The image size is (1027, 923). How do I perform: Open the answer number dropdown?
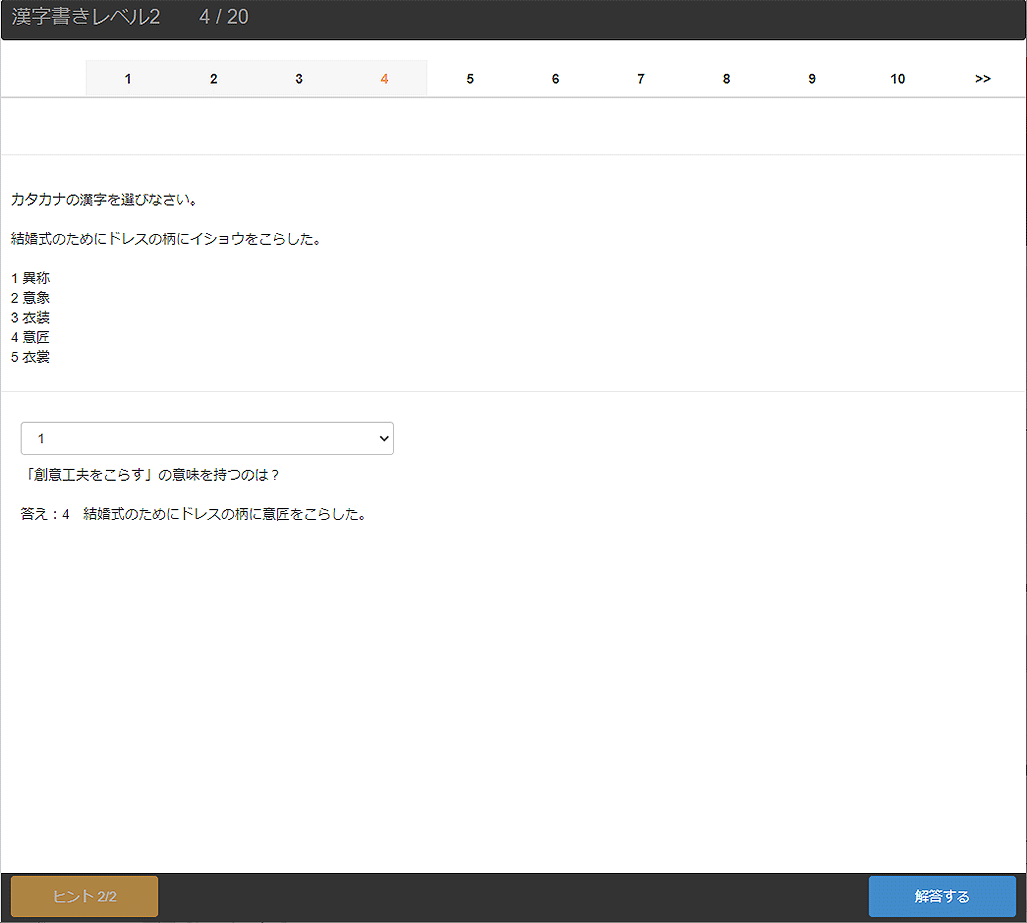pyautogui.click(x=207, y=438)
